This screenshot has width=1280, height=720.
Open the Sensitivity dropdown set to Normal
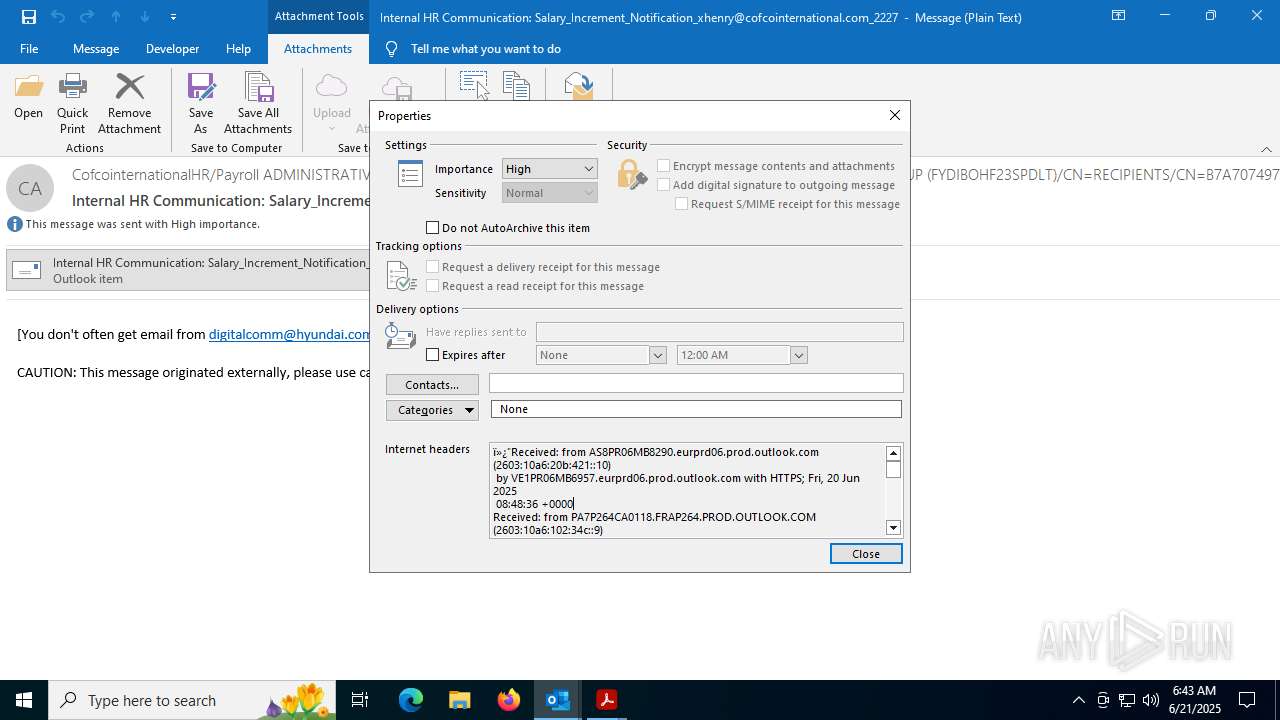[550, 193]
